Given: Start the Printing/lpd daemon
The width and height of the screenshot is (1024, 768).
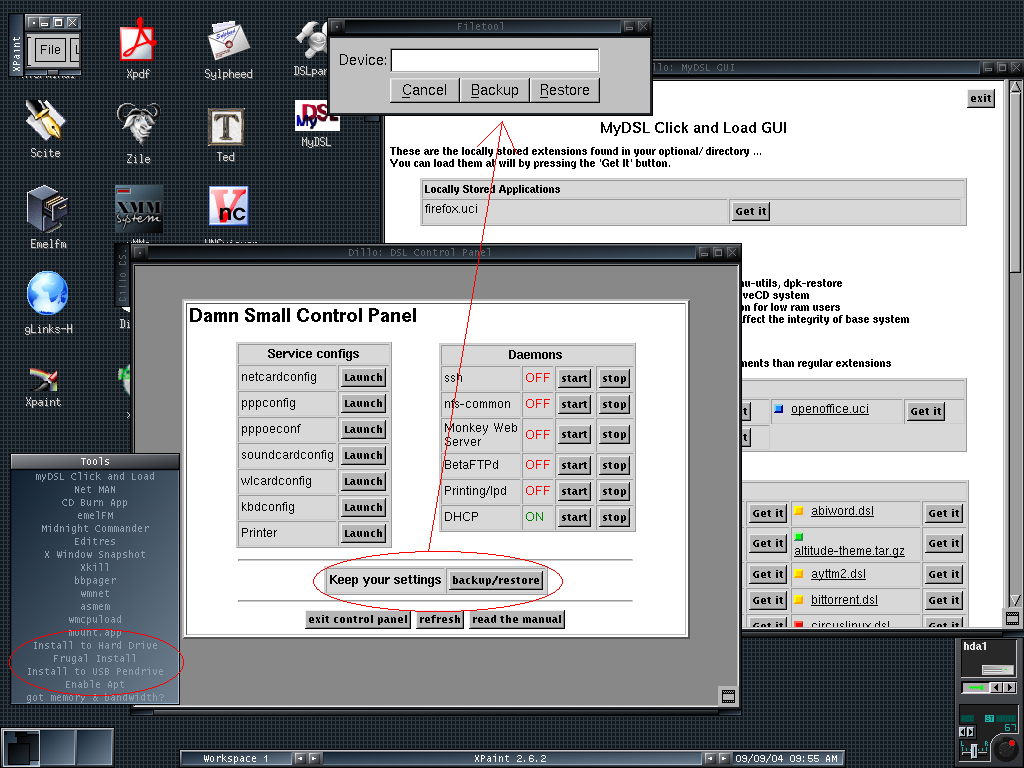Looking at the screenshot, I should click(574, 491).
